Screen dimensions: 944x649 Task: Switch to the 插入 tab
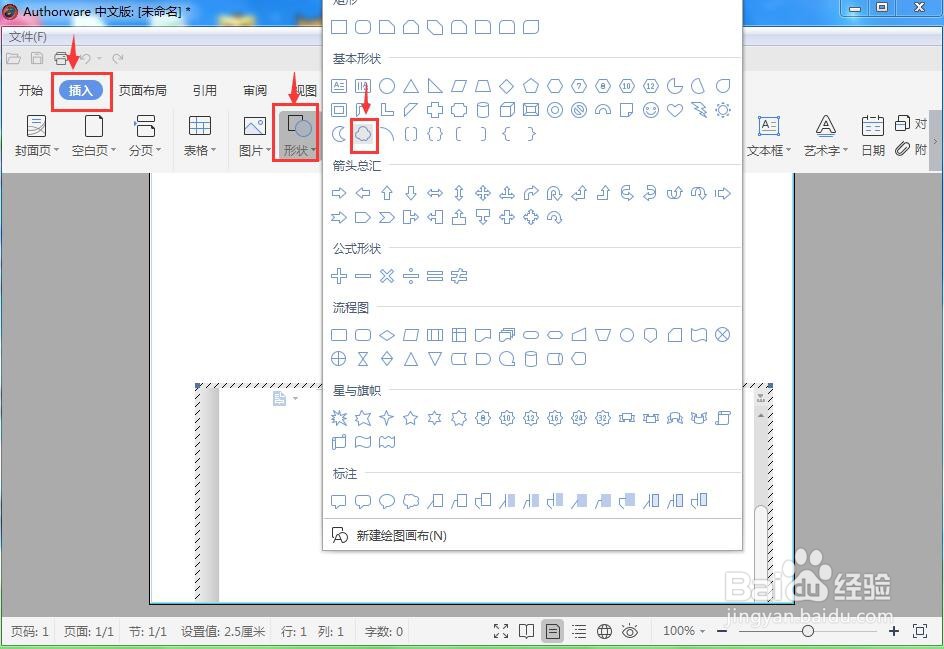[x=81, y=90]
